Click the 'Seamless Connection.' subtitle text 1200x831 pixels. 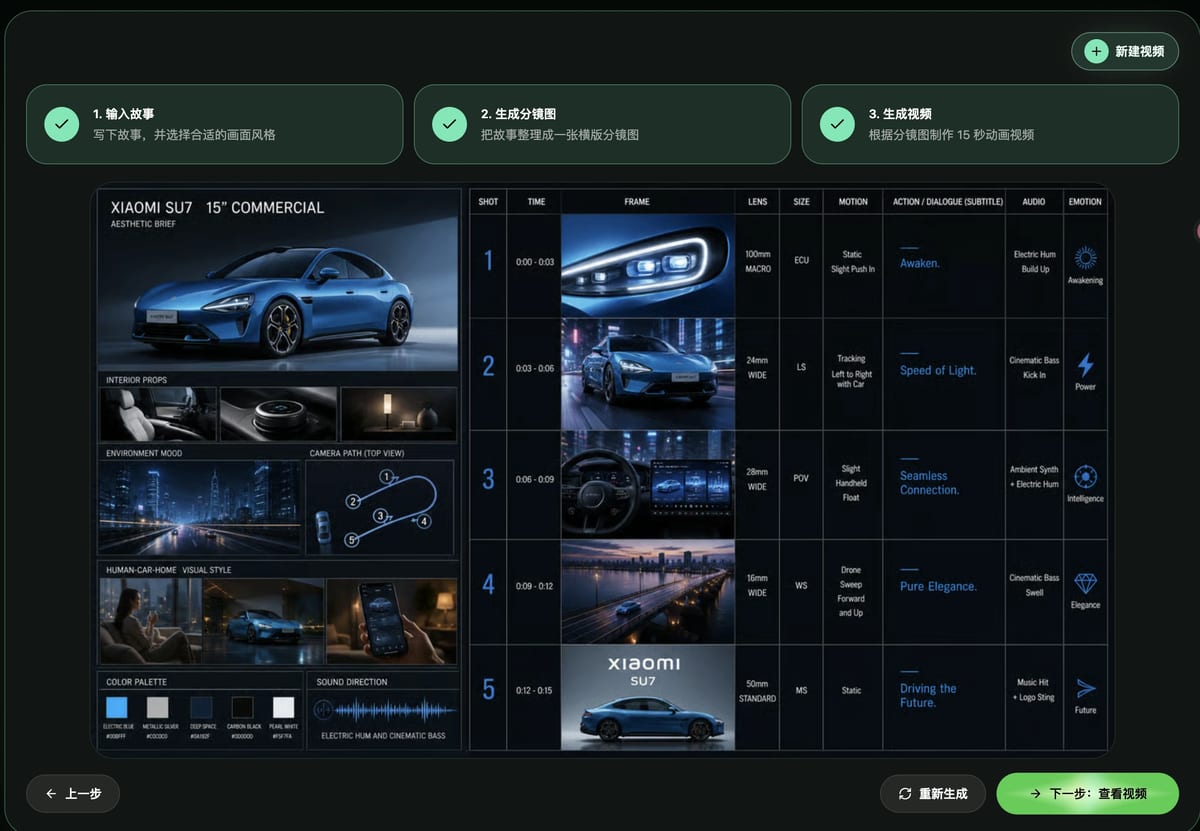click(930, 483)
